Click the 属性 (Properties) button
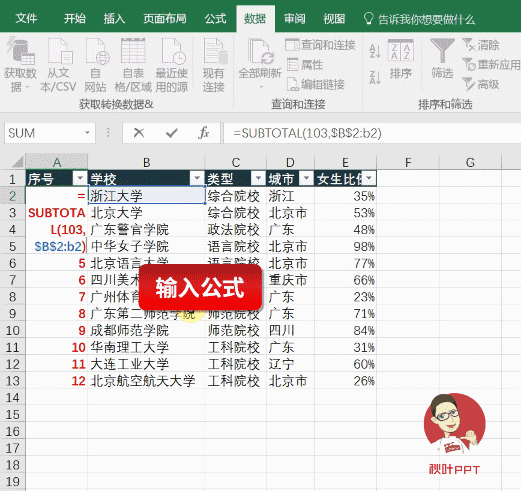This screenshot has width=521, height=491. point(305,65)
